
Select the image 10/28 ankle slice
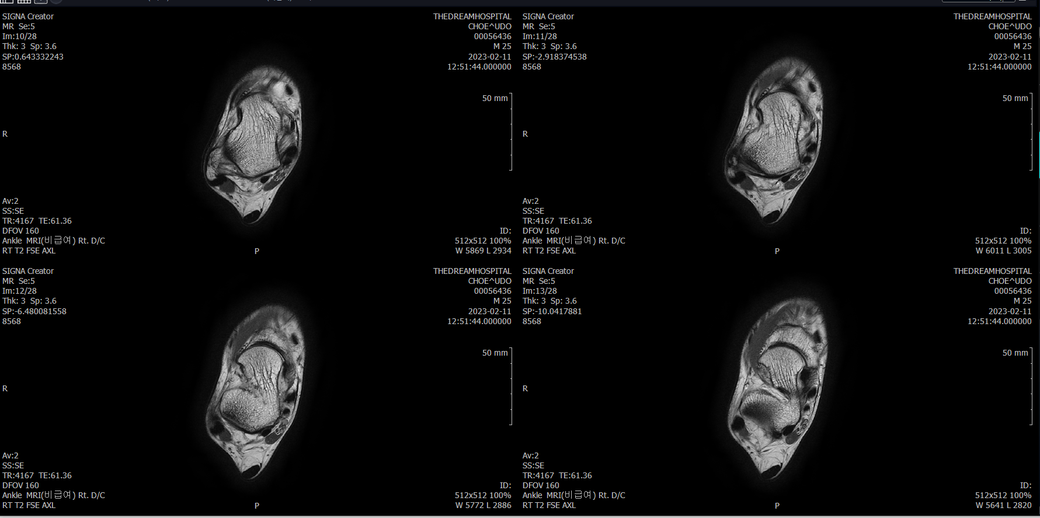tap(255, 145)
